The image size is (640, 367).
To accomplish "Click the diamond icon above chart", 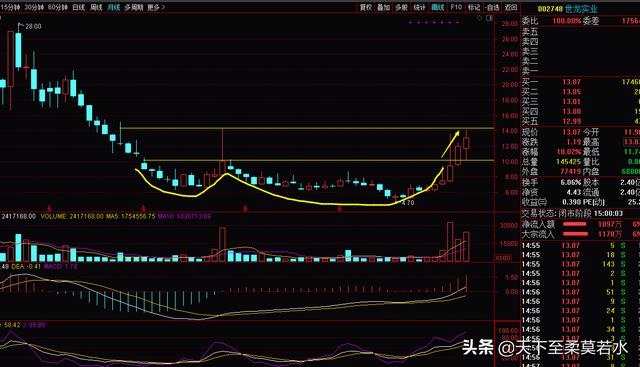I will [480, 18].
